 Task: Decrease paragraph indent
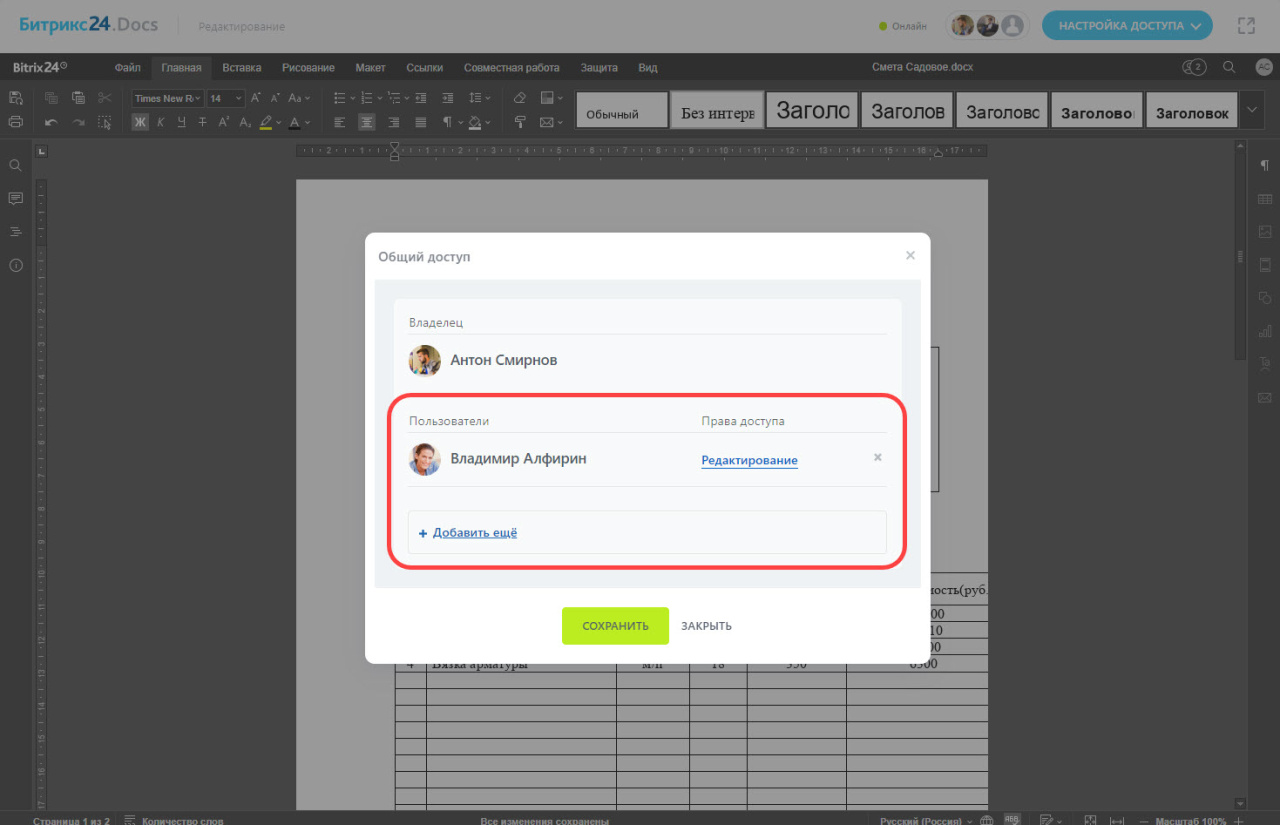(x=421, y=98)
